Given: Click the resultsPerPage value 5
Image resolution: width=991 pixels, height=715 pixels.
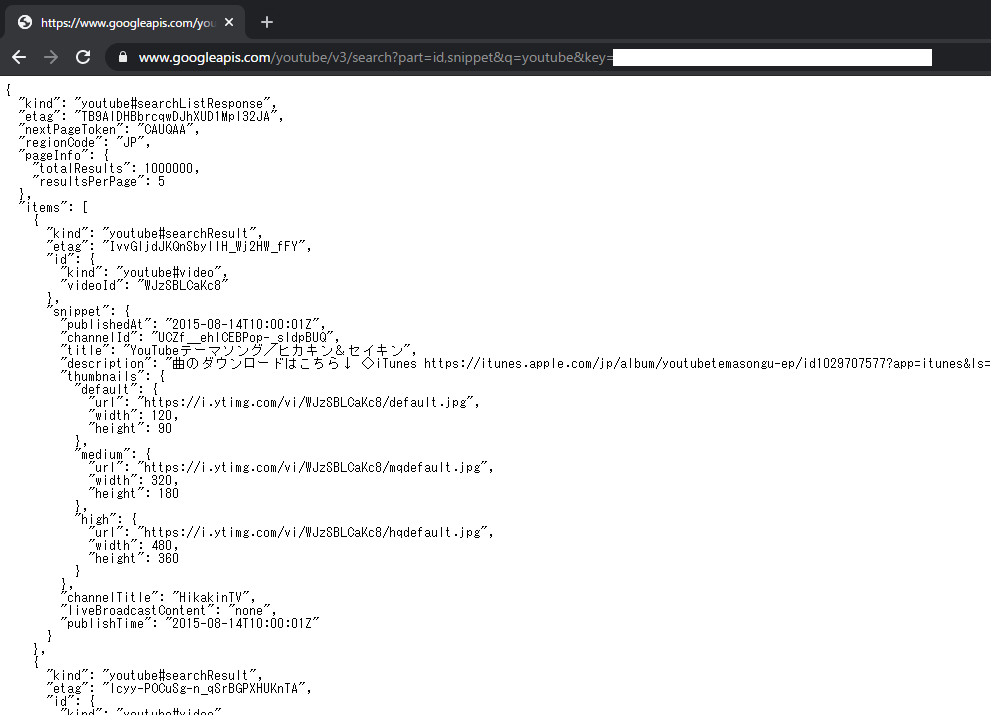Looking at the screenshot, I should pyautogui.click(x=161, y=182).
